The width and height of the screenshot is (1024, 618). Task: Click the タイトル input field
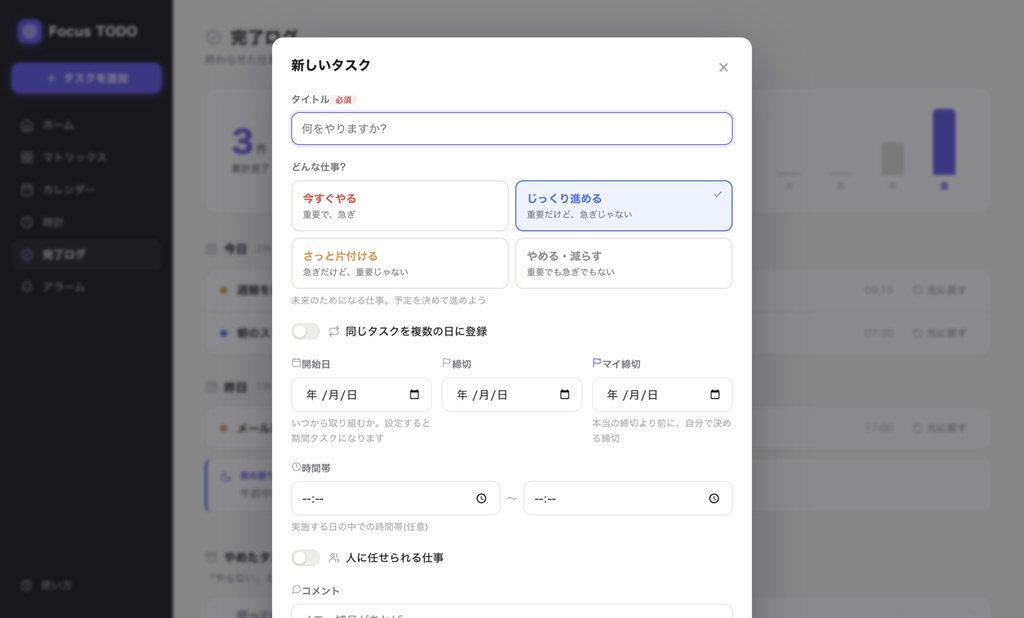[511, 129]
